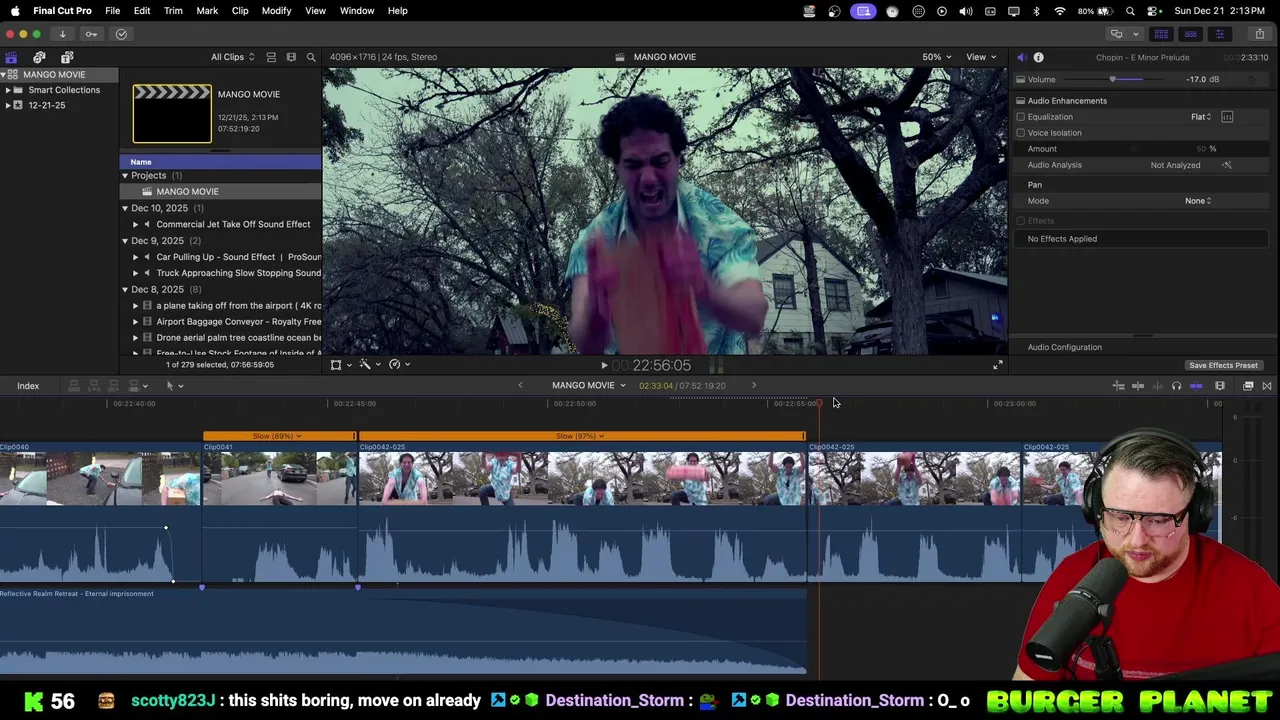Open the Trim menu
Screen dimensions: 1280x720
(x=173, y=11)
